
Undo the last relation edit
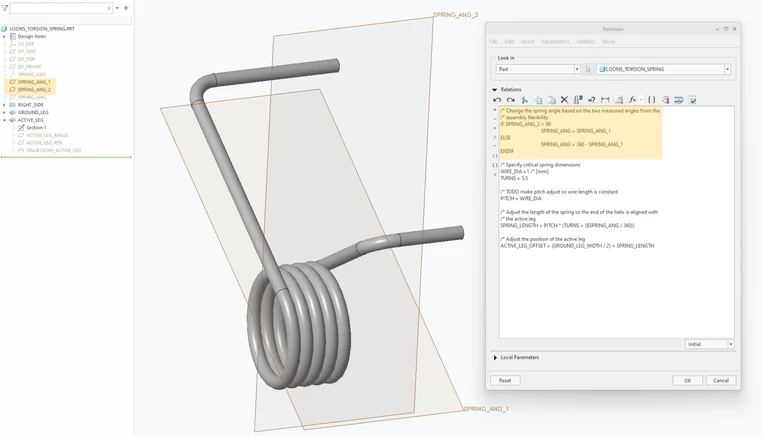tap(497, 100)
